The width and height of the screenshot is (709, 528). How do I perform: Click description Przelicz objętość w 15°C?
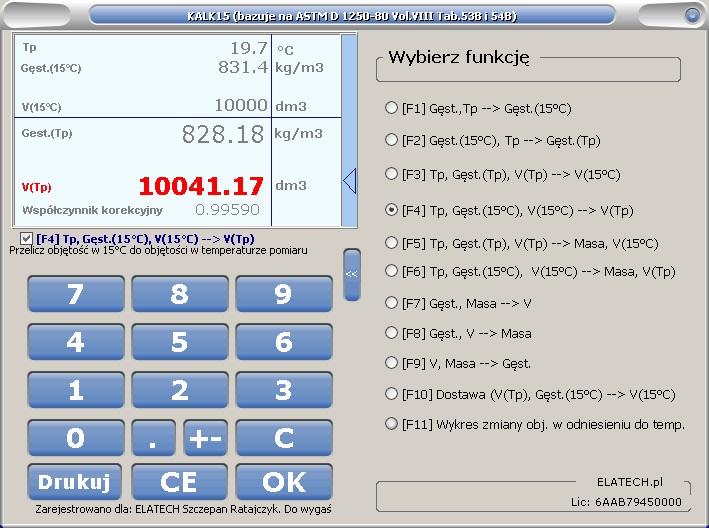158,250
